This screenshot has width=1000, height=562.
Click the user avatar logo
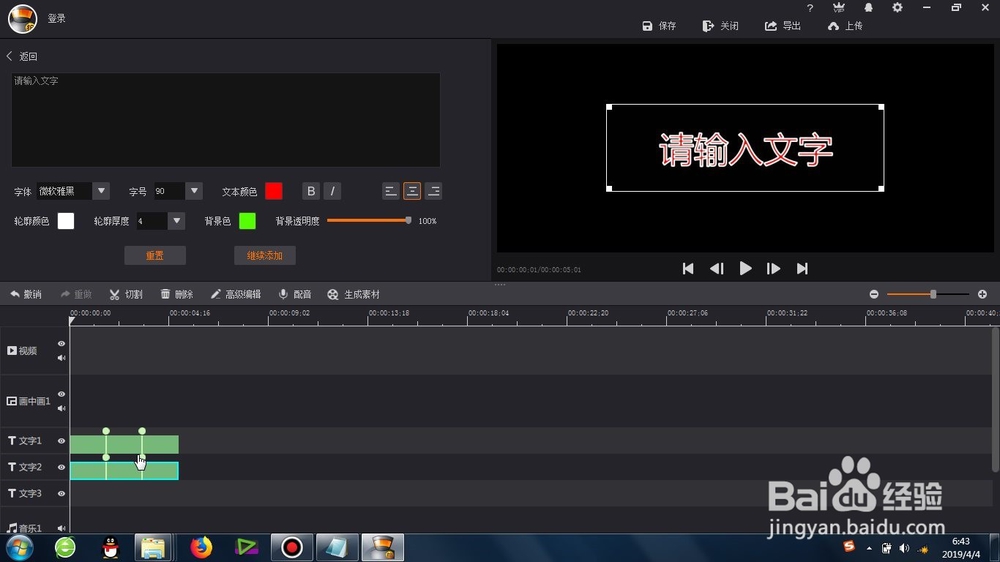[22, 18]
